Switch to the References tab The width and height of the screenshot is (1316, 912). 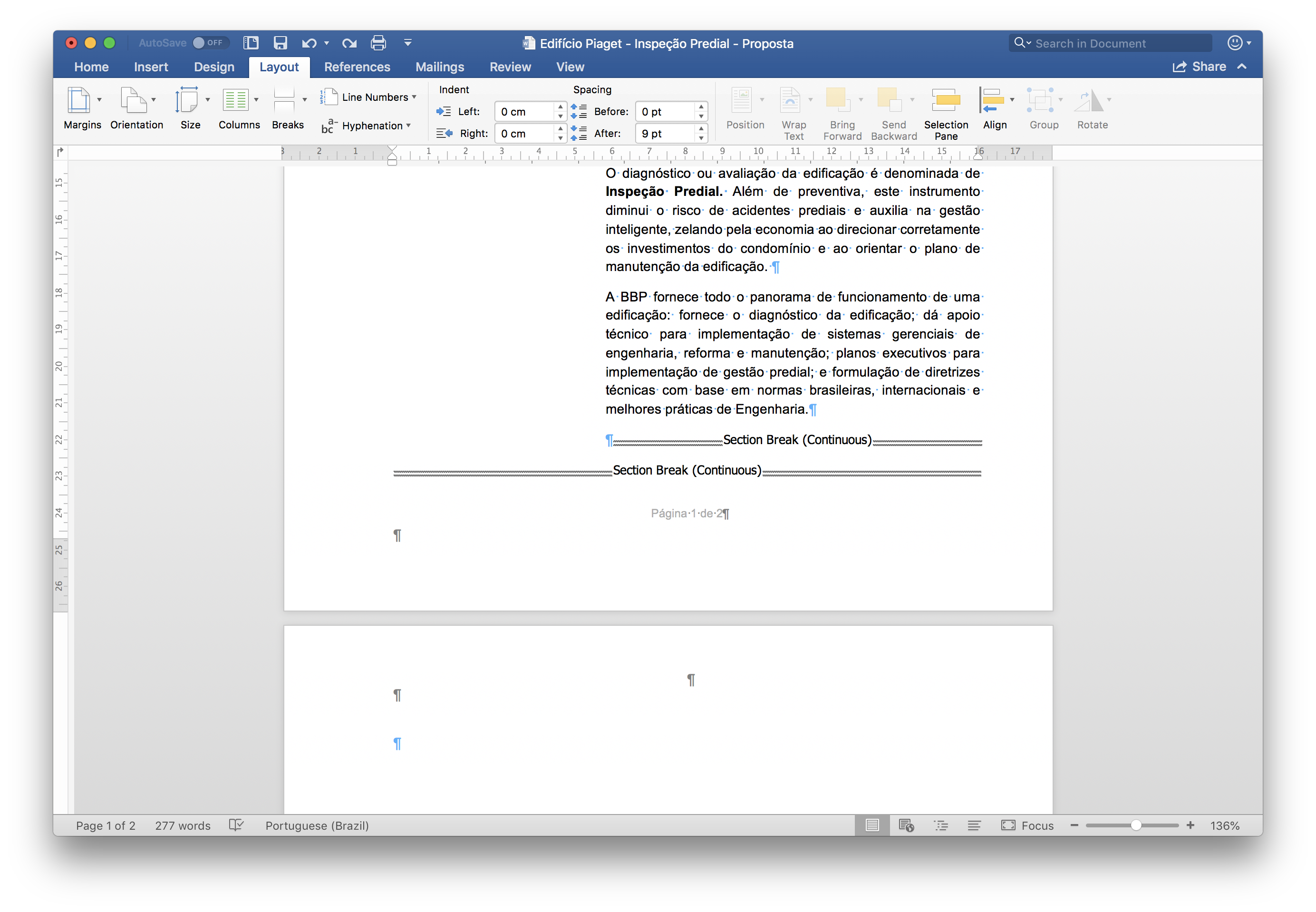pos(357,67)
